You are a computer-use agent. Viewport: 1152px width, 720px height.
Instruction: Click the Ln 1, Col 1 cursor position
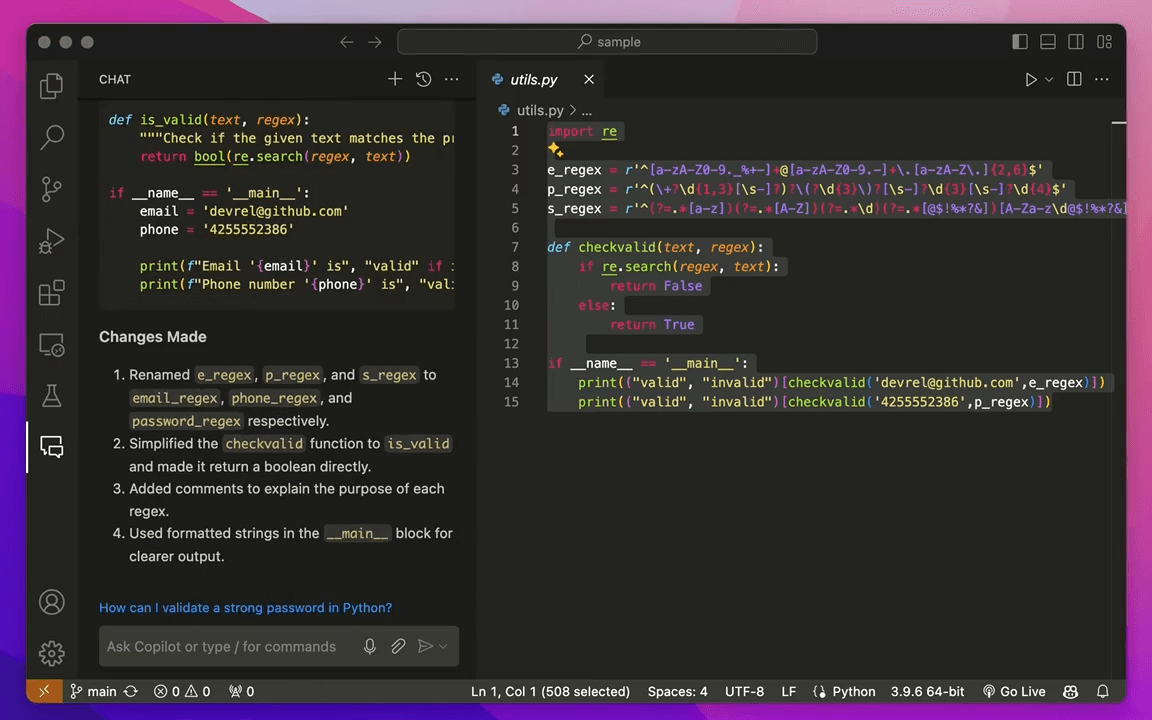coord(550,691)
